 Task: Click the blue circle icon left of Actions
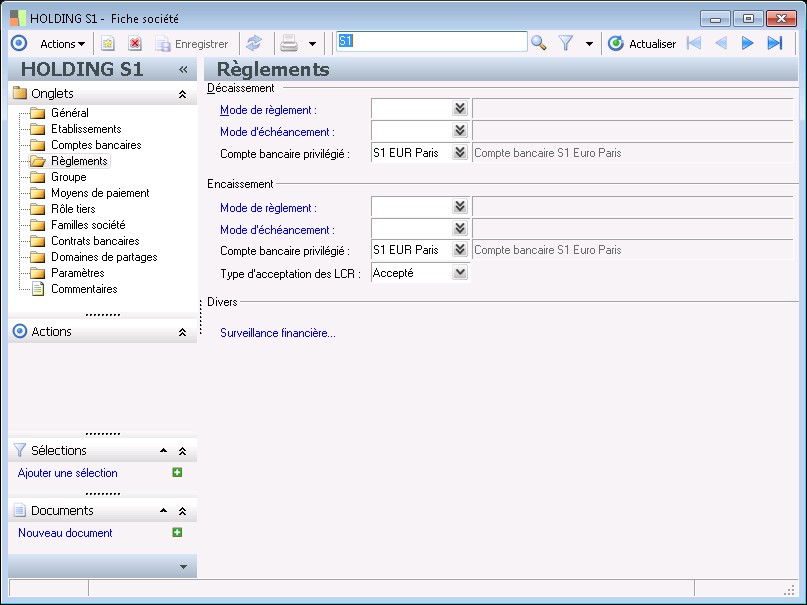19,43
